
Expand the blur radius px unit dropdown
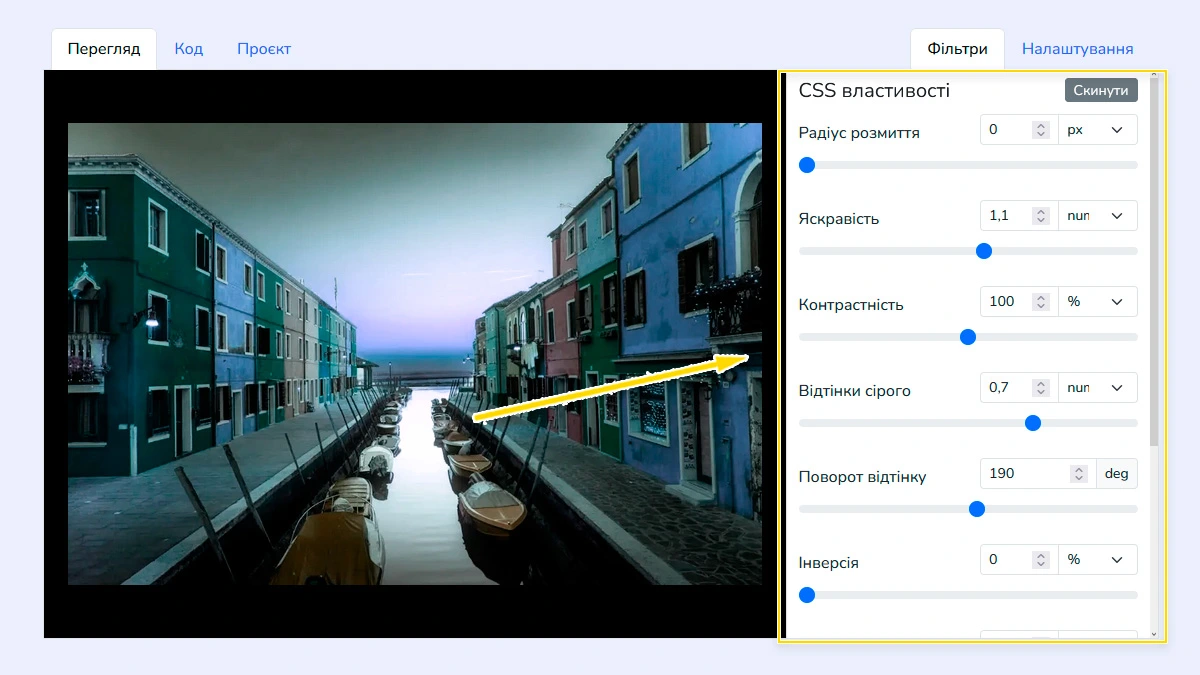tap(1097, 130)
